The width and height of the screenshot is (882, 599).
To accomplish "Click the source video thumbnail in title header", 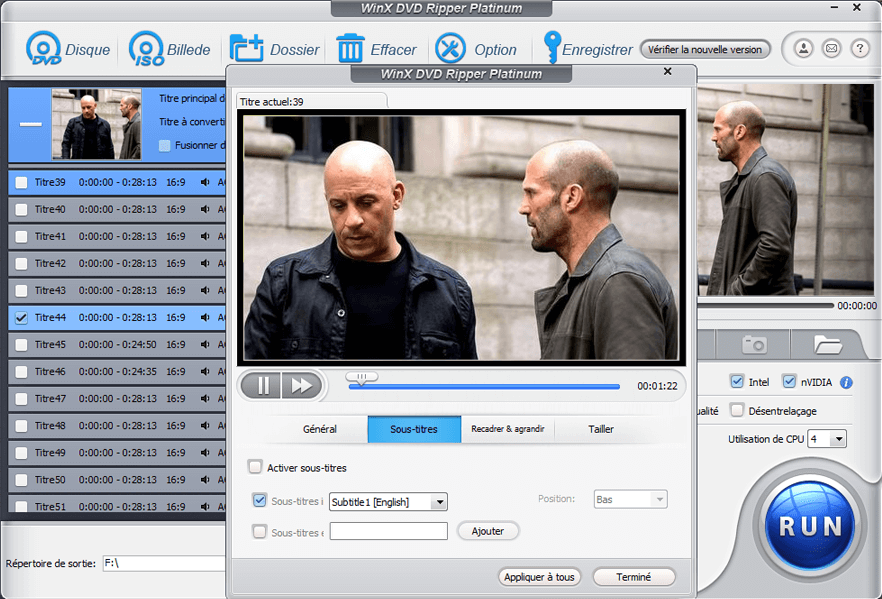I will click(x=97, y=124).
